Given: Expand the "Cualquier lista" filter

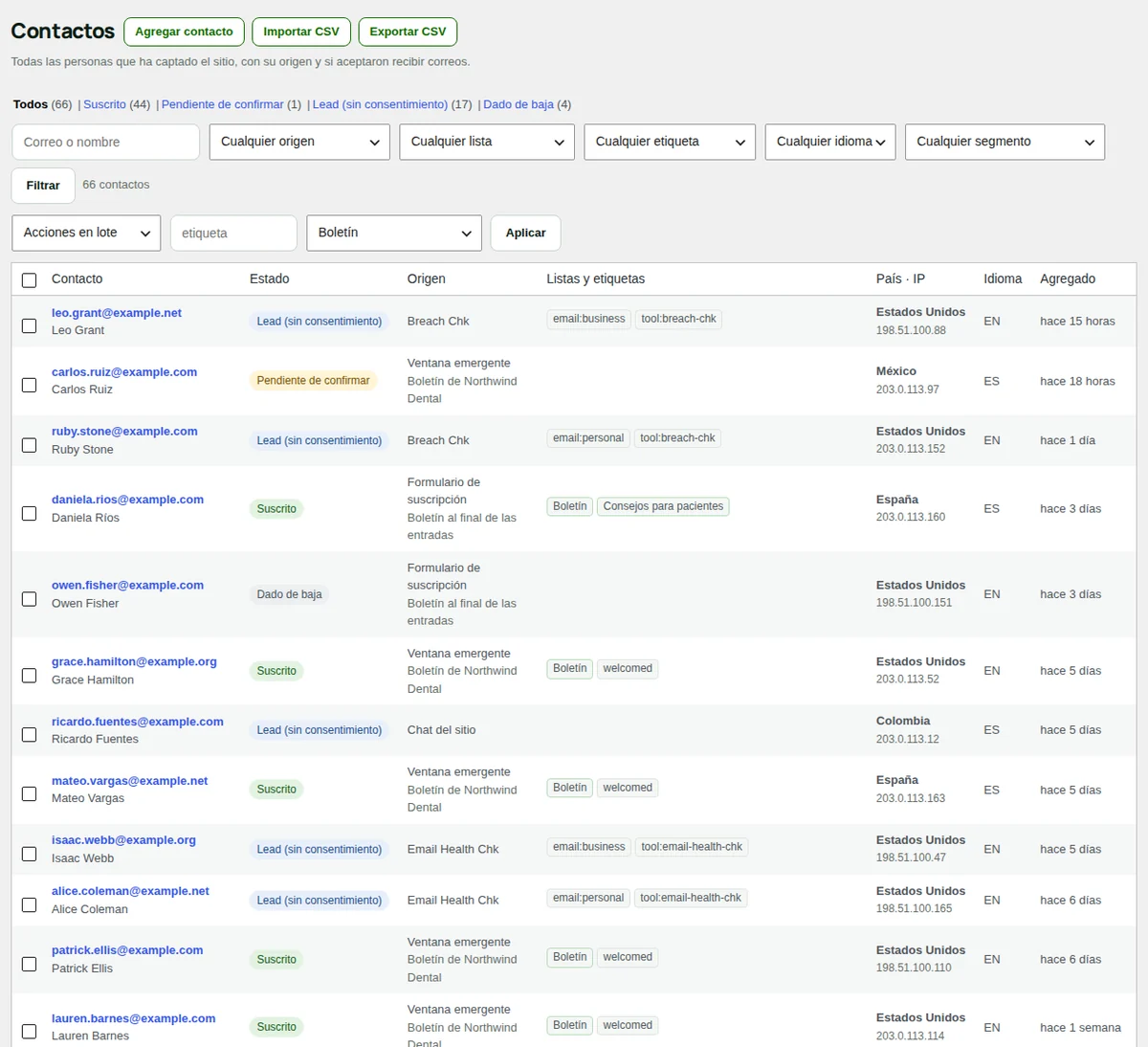Looking at the screenshot, I should pyautogui.click(x=487, y=142).
